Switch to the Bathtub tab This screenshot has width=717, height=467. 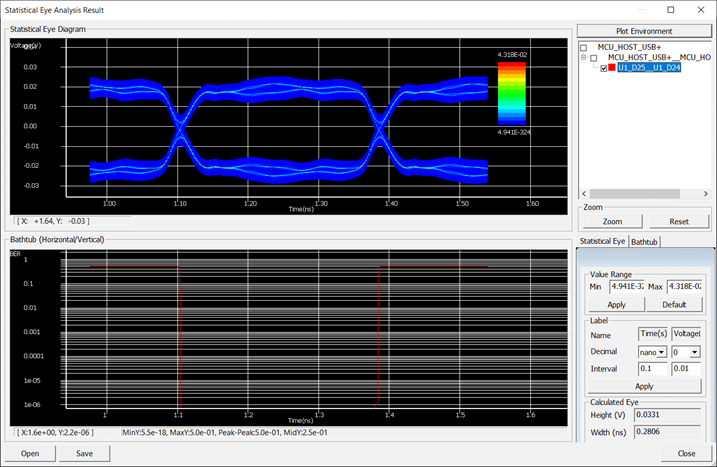pyautogui.click(x=643, y=242)
